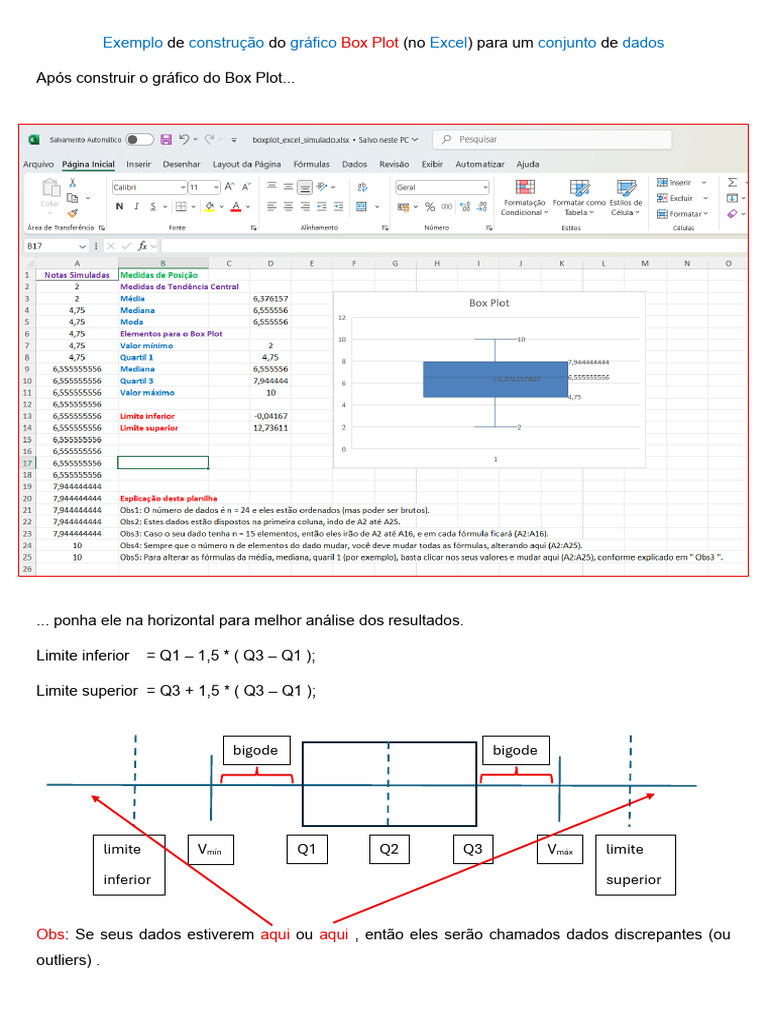Image resolution: width=768 pixels, height=1024 pixels.
Task: Align text right in the cell
Action: [305, 206]
